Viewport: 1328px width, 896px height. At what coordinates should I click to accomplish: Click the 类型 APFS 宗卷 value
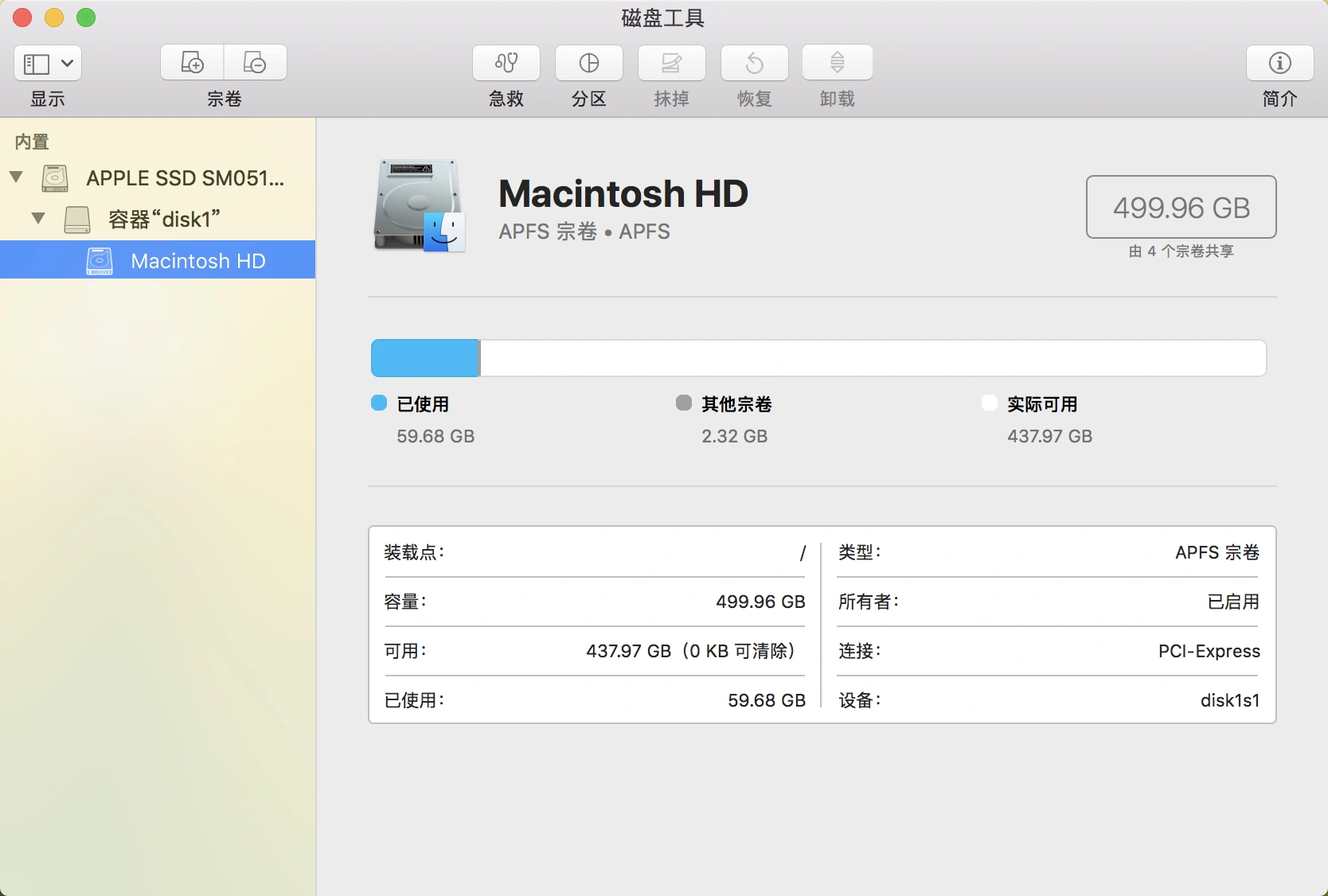pyautogui.click(x=1217, y=552)
